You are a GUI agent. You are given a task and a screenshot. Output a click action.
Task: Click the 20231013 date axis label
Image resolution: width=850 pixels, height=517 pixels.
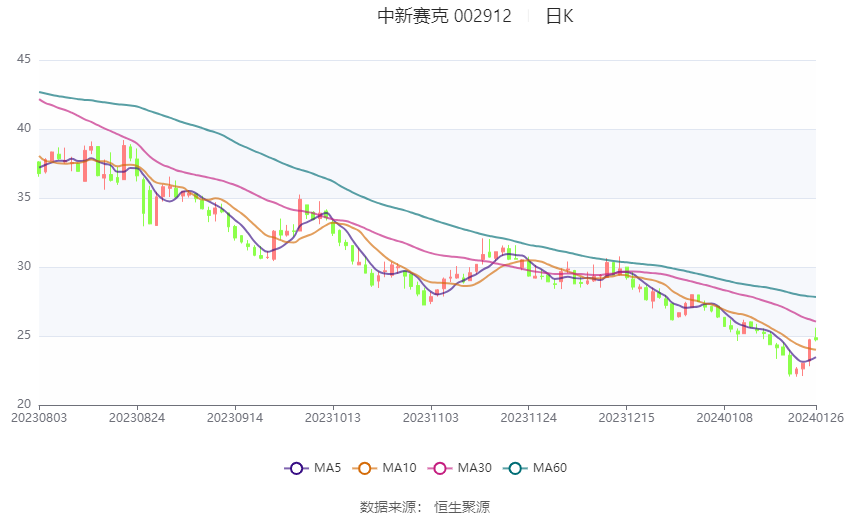pos(333,418)
